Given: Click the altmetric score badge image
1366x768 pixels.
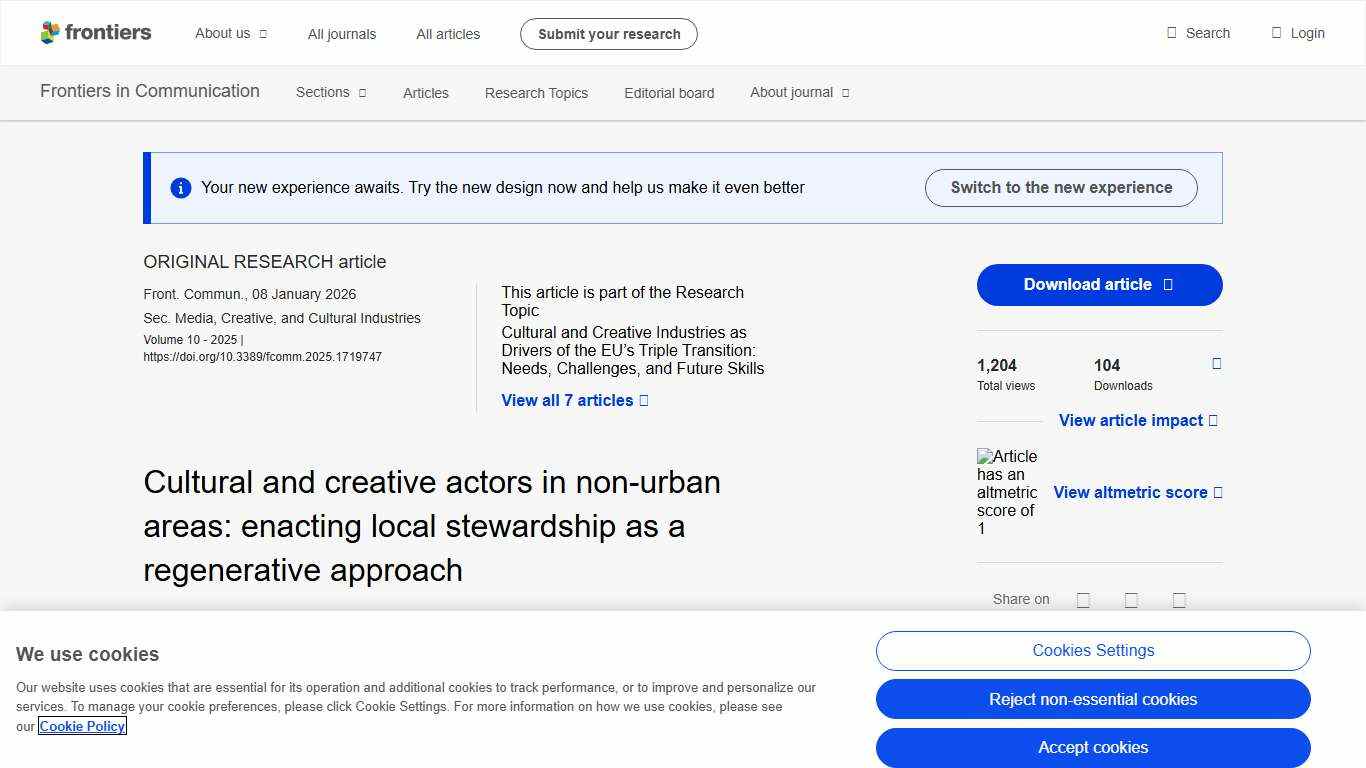Looking at the screenshot, I should [1007, 492].
